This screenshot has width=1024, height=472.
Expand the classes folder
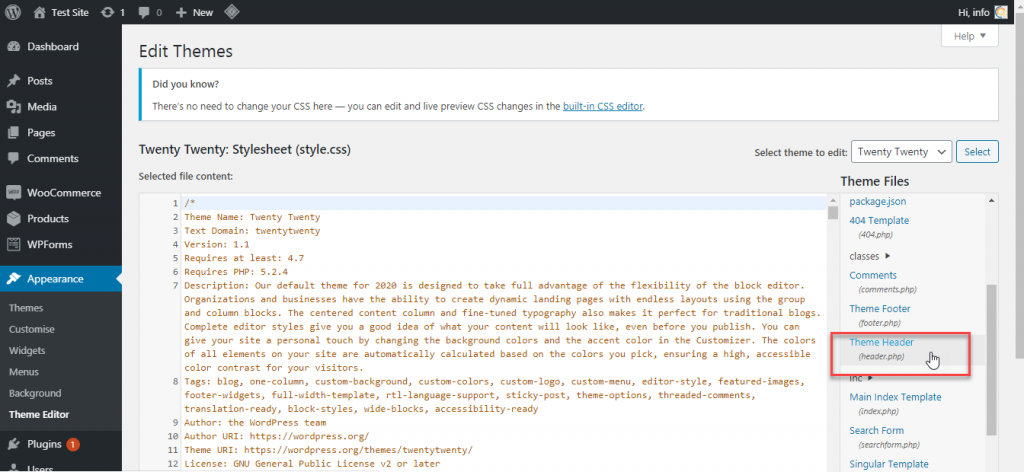869,256
